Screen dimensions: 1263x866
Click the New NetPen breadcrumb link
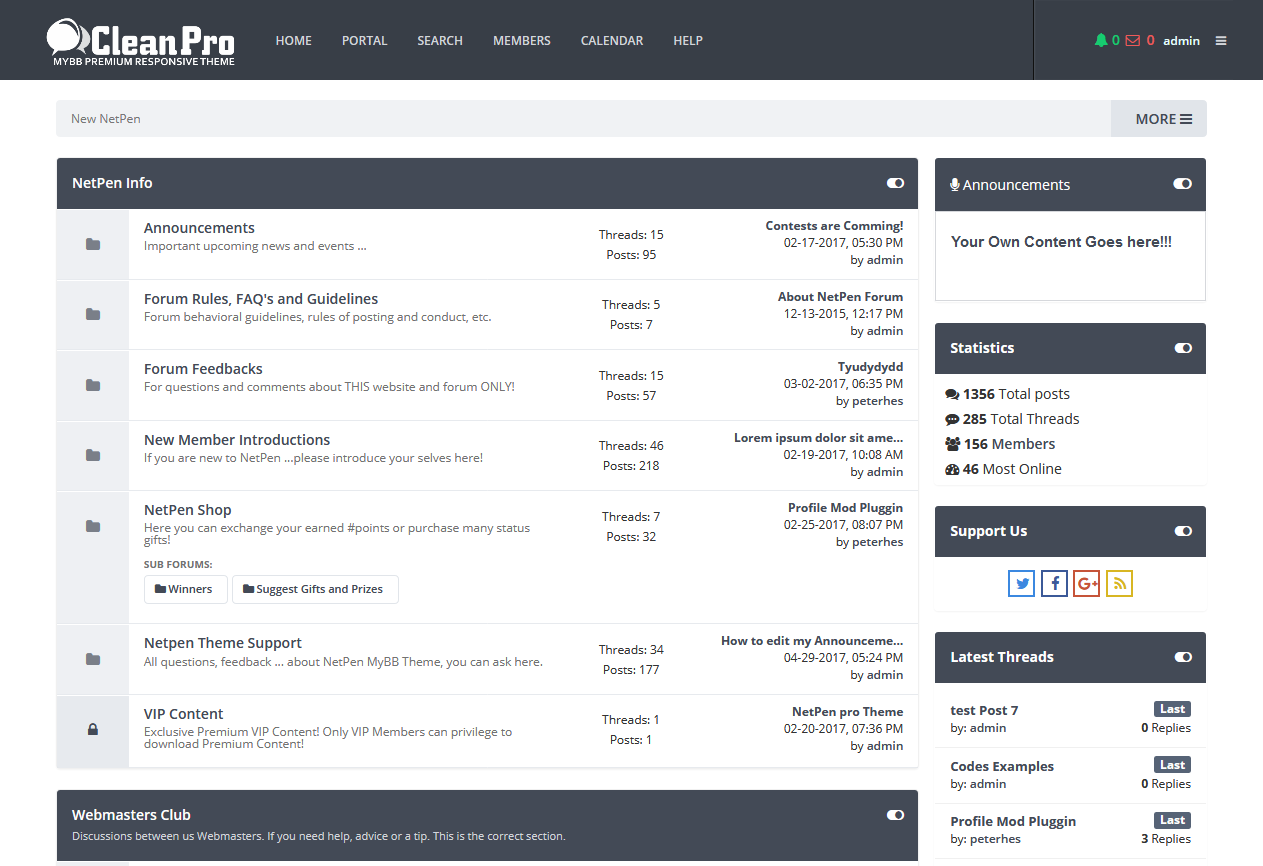(x=105, y=118)
